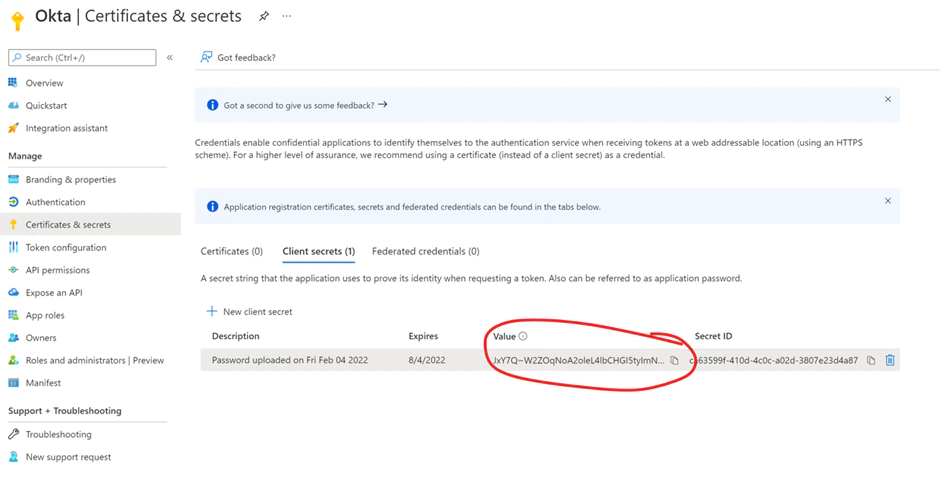Click the Roles and administrators icon

tap(13, 360)
